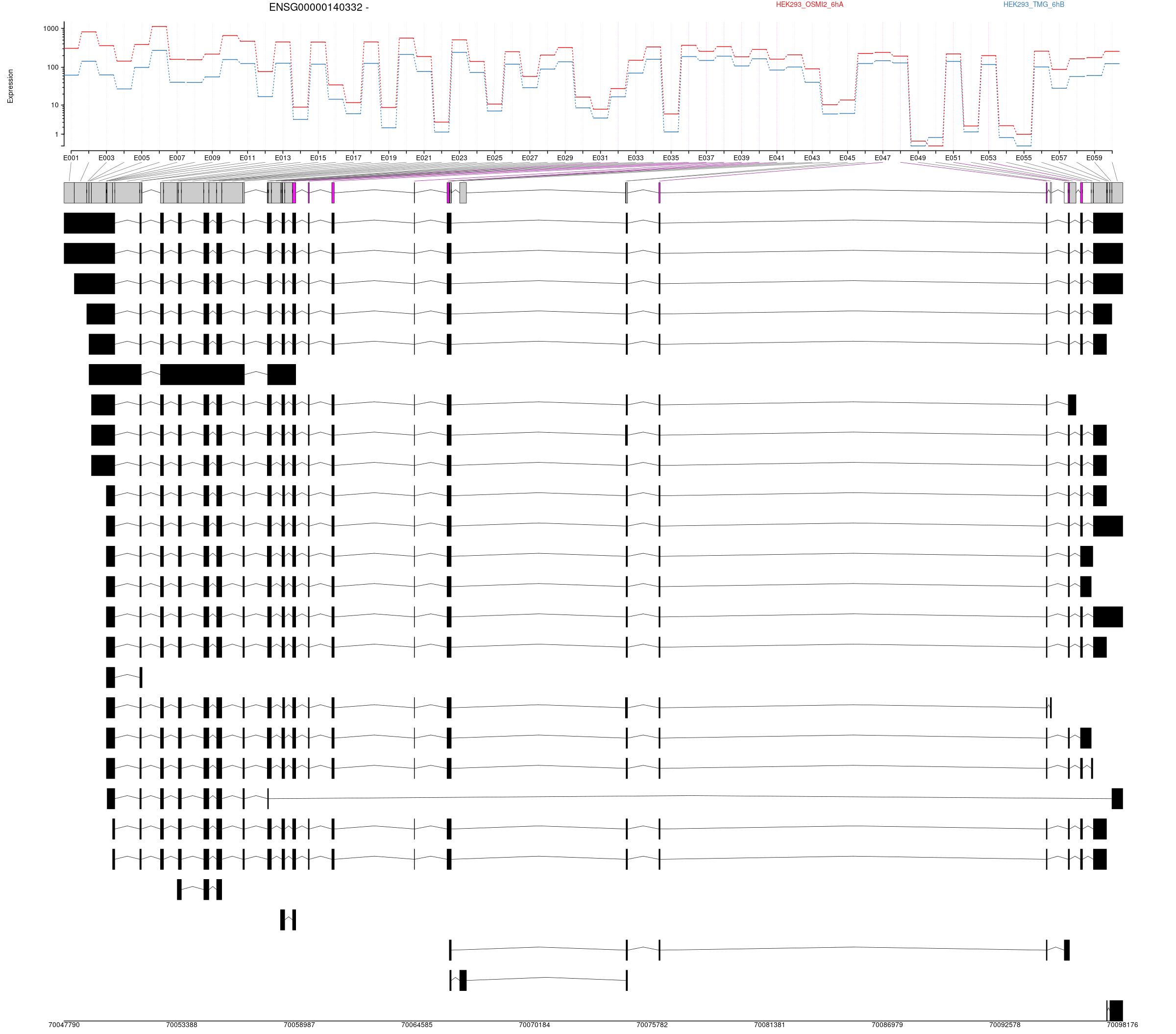Click exon bin label E049
The width and height of the screenshot is (1176, 1034).
click(918, 158)
